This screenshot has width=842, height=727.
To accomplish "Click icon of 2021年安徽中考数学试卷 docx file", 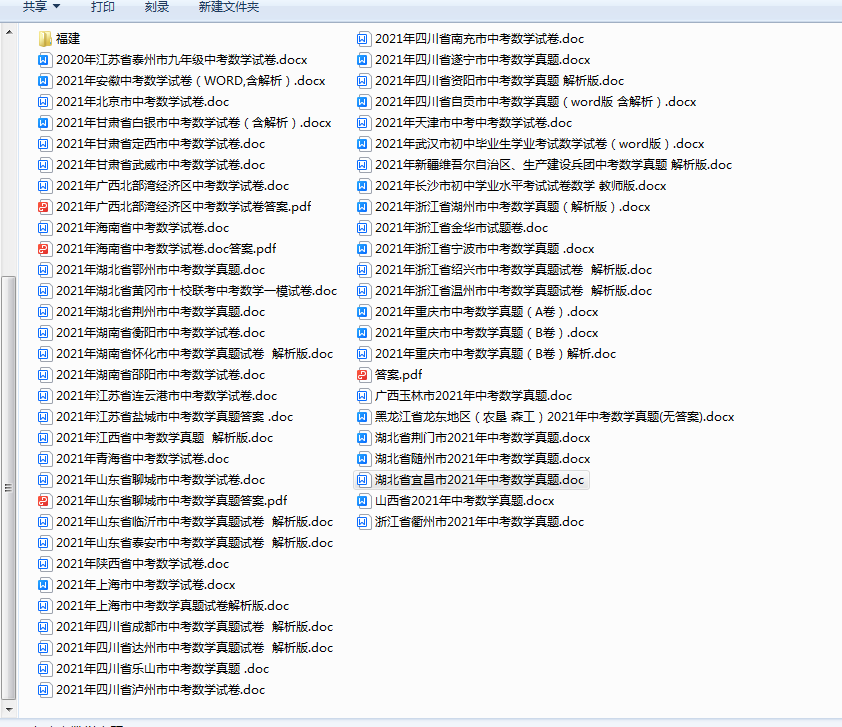I will coord(44,81).
